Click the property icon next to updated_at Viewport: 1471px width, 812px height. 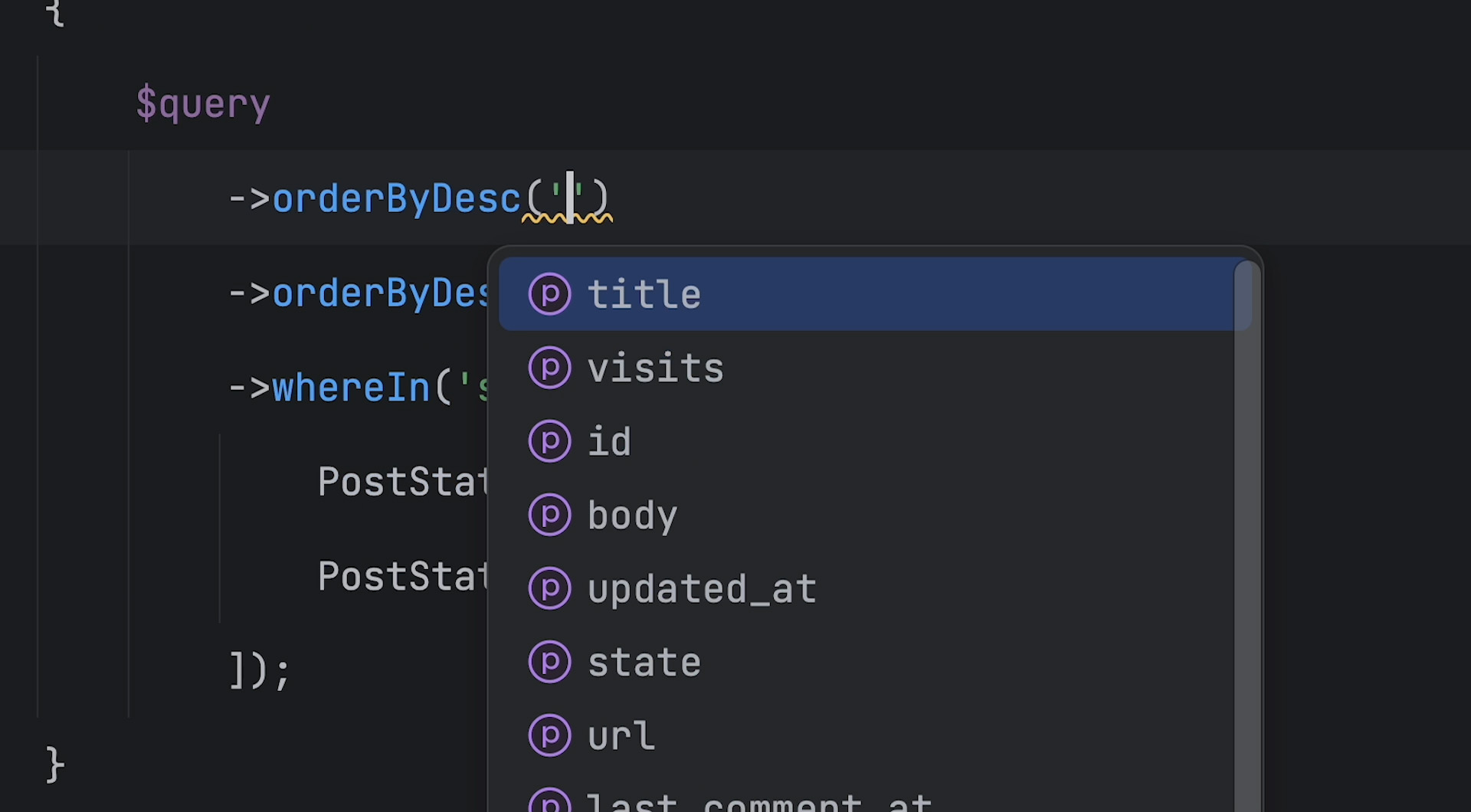point(550,588)
